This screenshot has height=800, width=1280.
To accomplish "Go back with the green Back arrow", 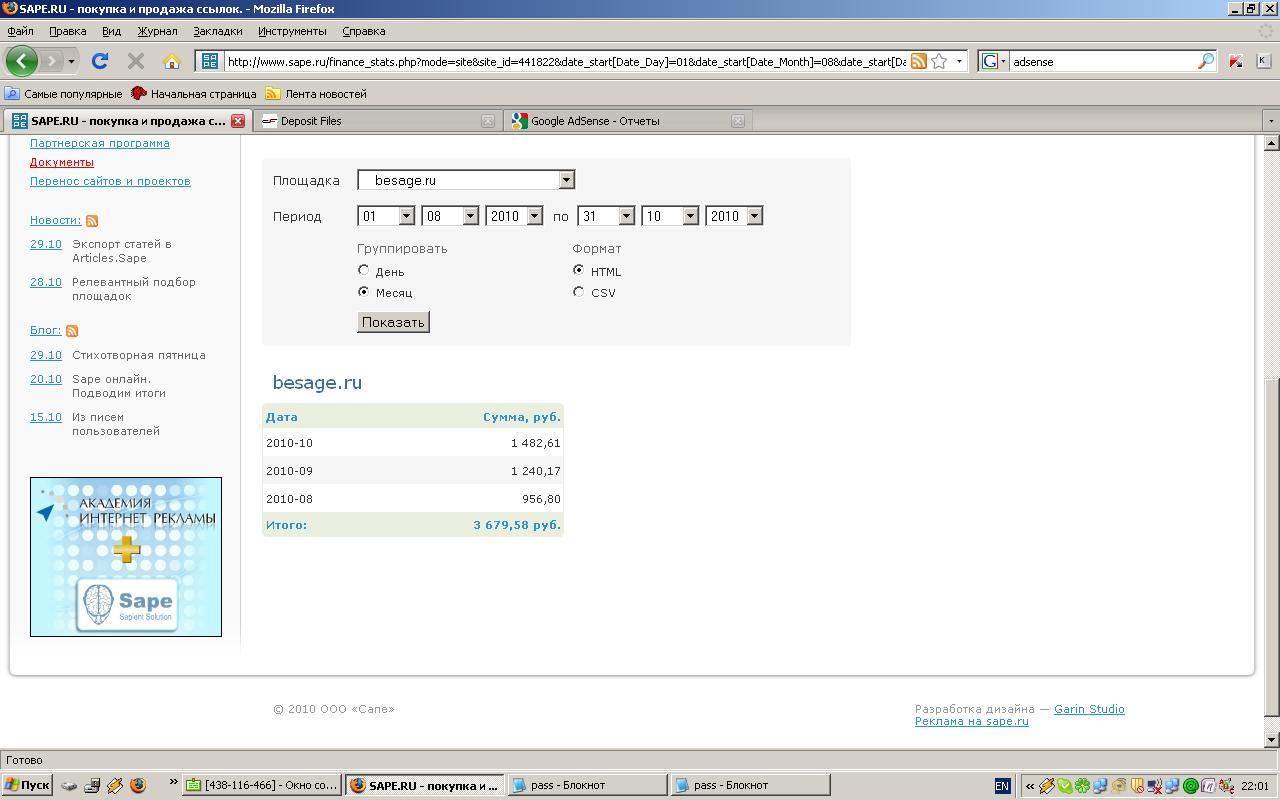I will click(22, 61).
